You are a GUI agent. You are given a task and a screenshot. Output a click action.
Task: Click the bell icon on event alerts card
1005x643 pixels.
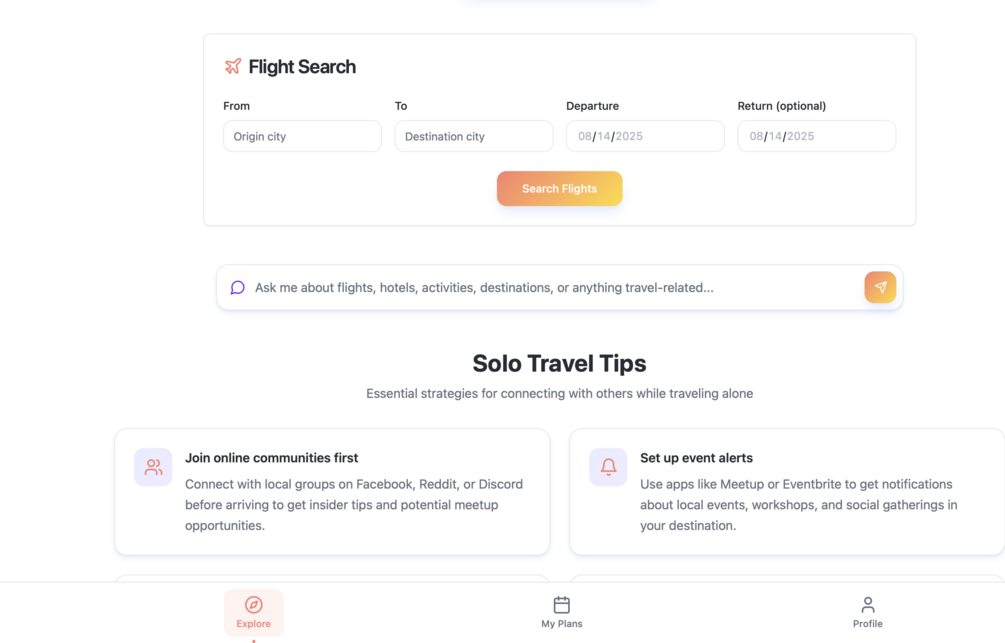pos(608,467)
